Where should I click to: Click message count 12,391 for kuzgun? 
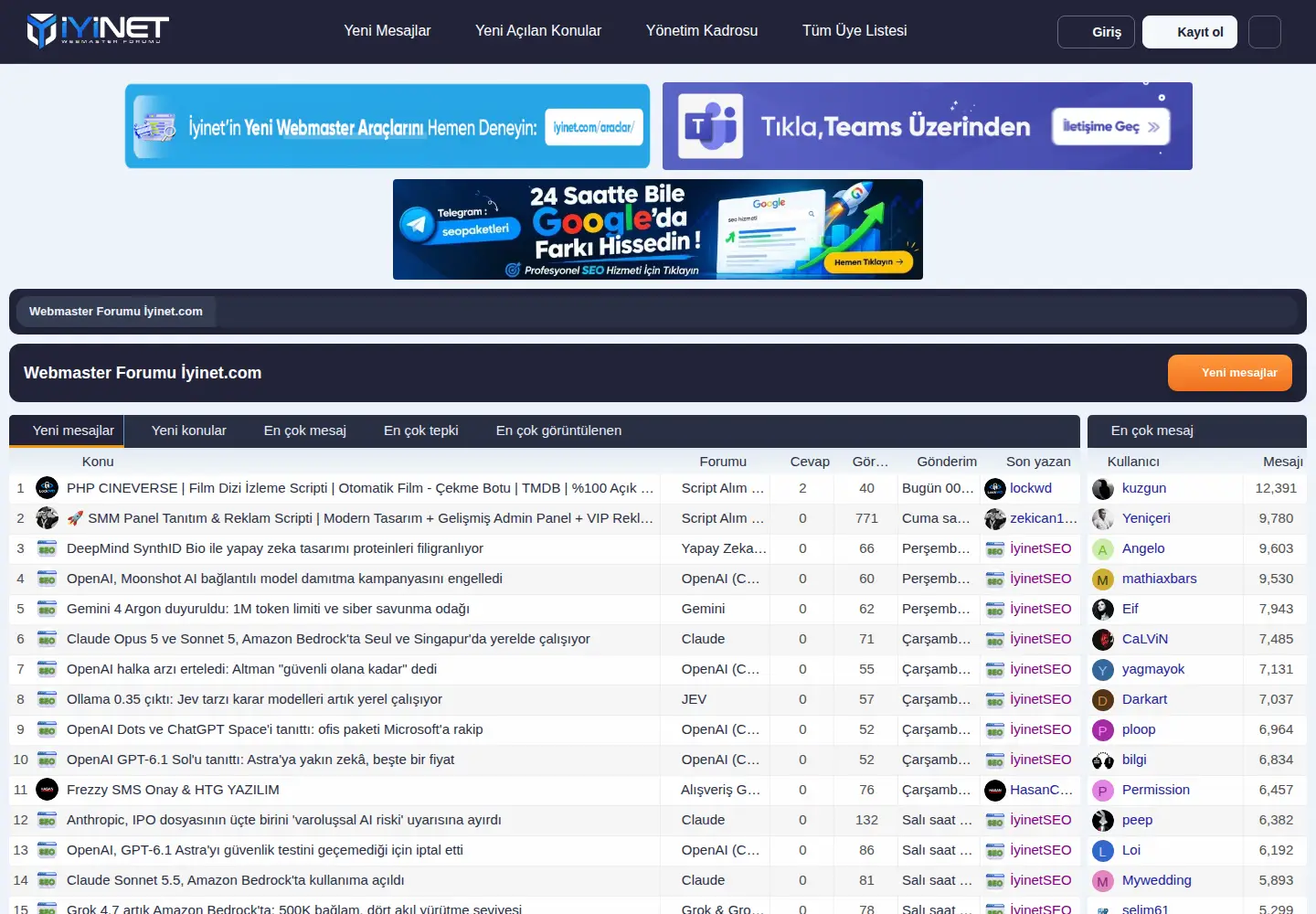tap(1276, 488)
